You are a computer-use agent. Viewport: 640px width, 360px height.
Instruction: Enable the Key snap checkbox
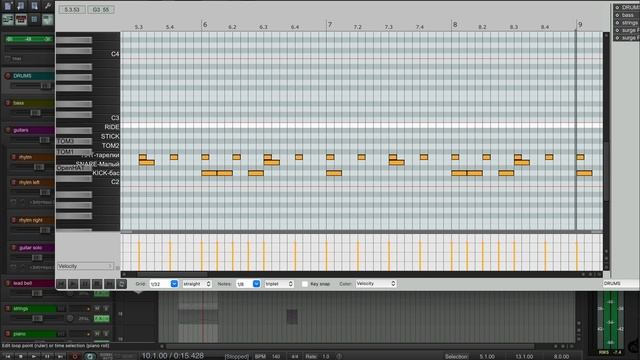tap(304, 284)
